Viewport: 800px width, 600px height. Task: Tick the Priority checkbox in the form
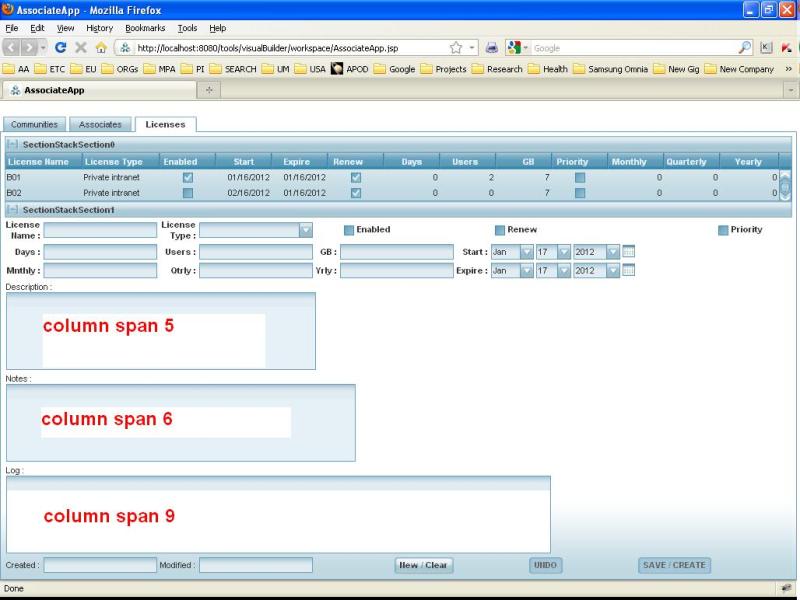point(723,230)
